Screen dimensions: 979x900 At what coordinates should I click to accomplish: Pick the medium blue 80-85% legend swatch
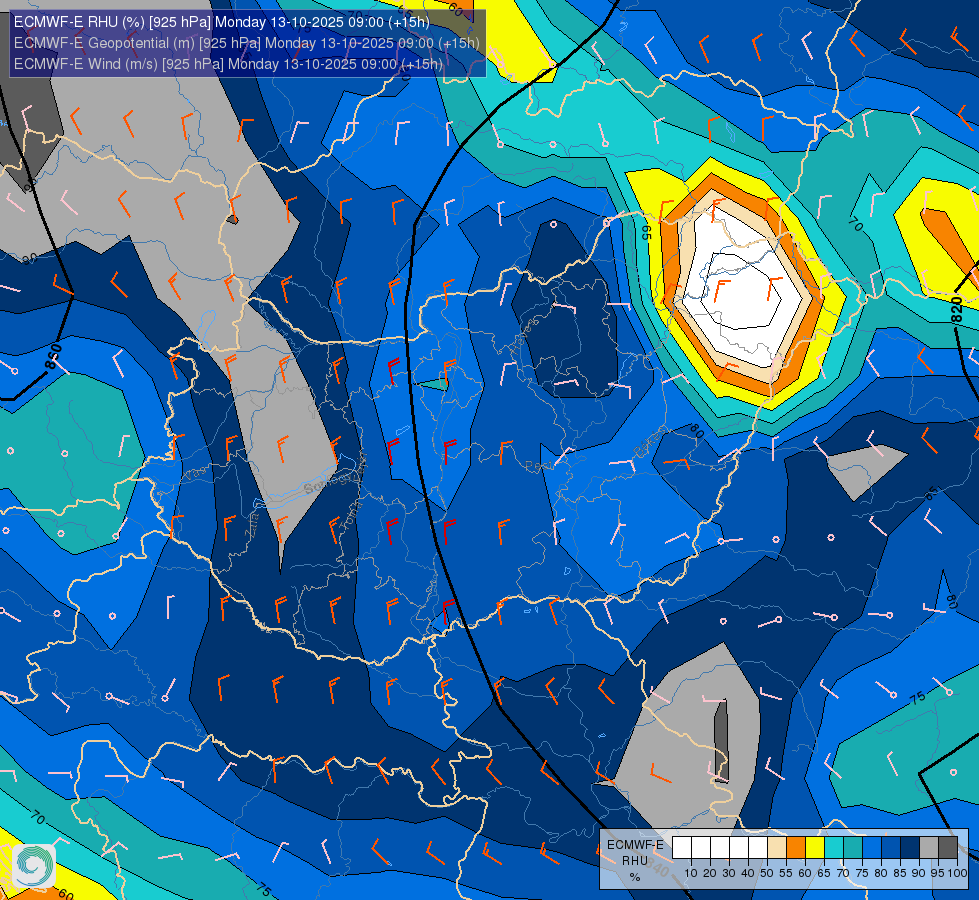click(891, 848)
